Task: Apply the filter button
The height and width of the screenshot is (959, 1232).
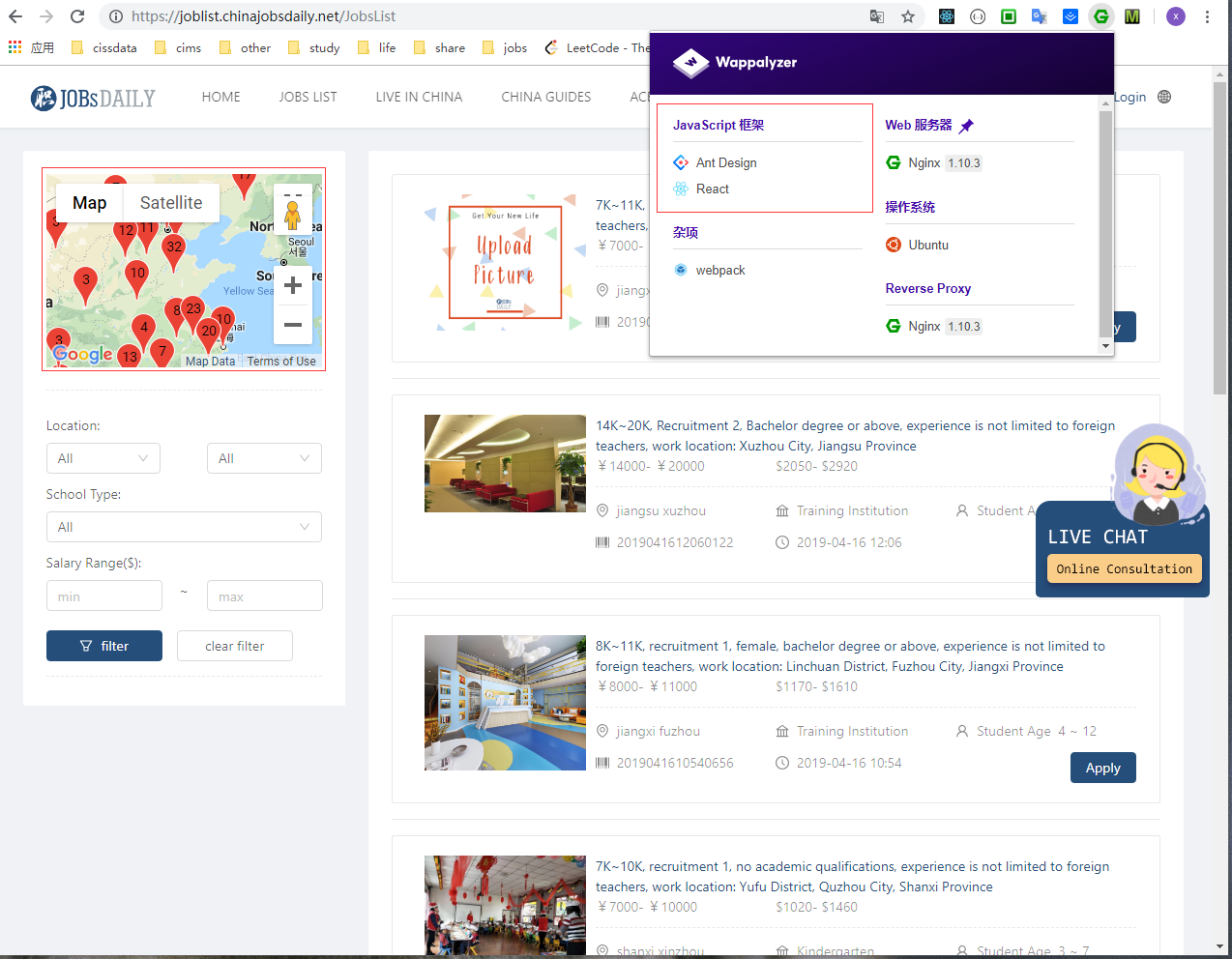Action: coord(104,646)
